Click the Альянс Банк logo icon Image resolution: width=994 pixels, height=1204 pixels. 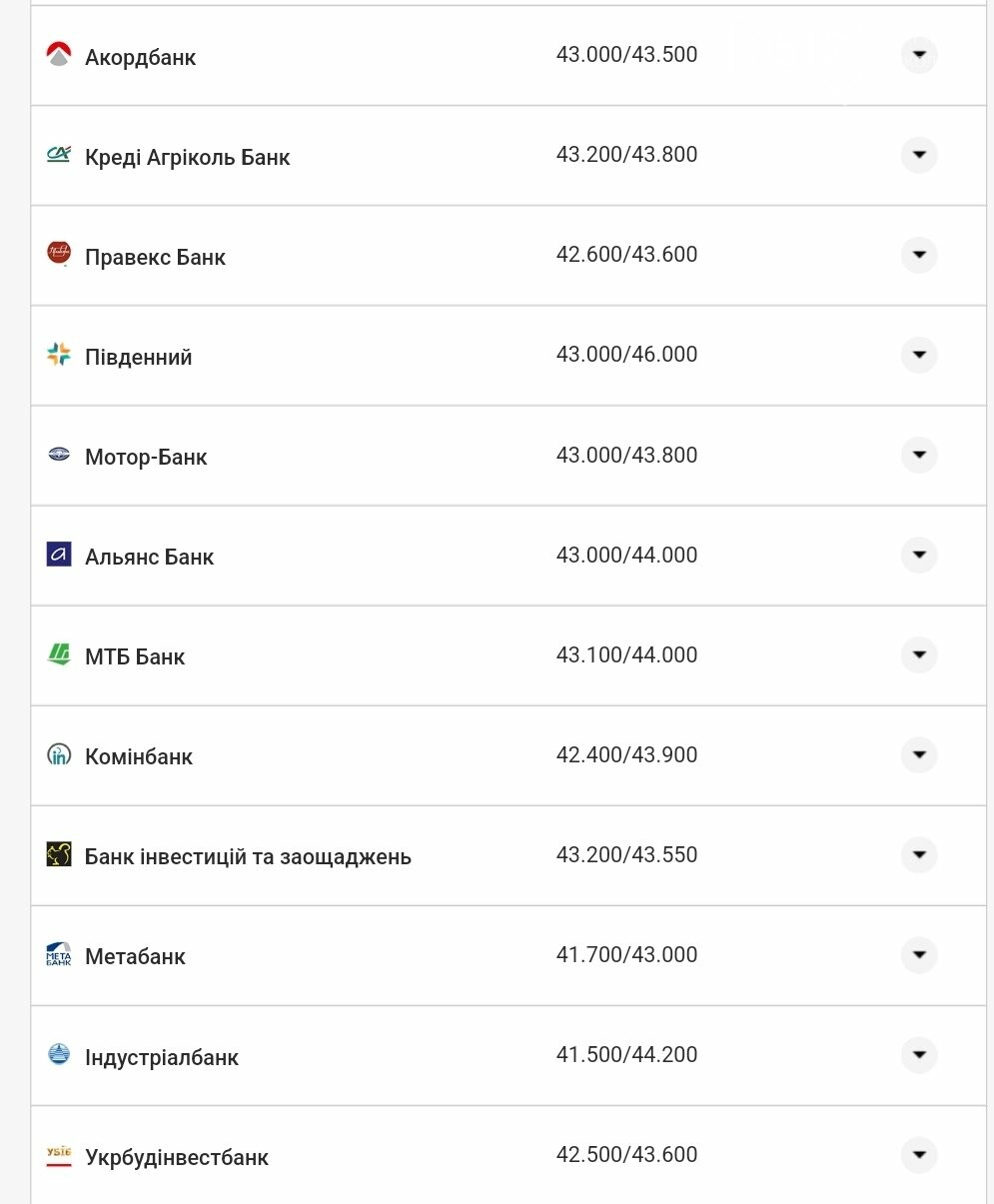coord(59,554)
